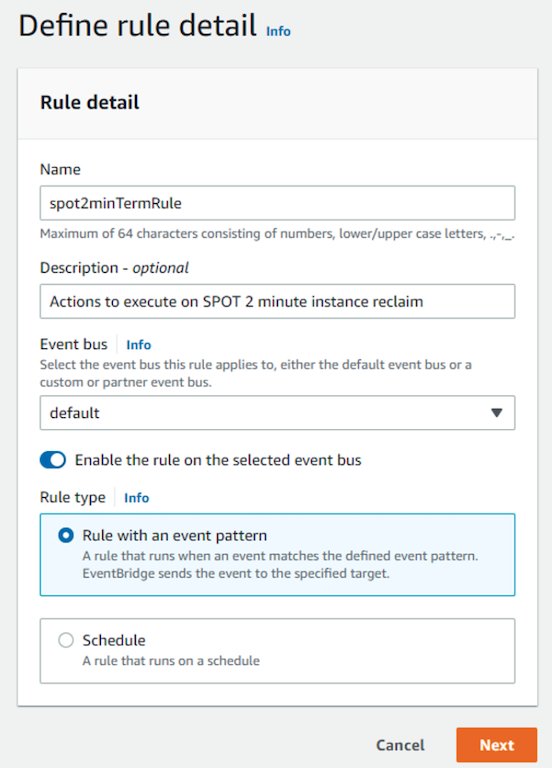
Task: Click the Enable the rule toggle label text
Action: click(218, 460)
